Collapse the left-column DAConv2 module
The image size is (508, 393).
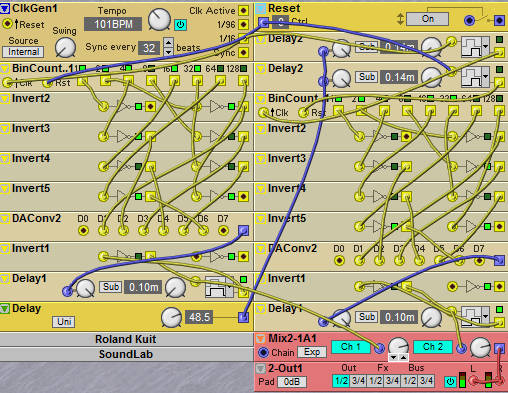click(x=4, y=219)
